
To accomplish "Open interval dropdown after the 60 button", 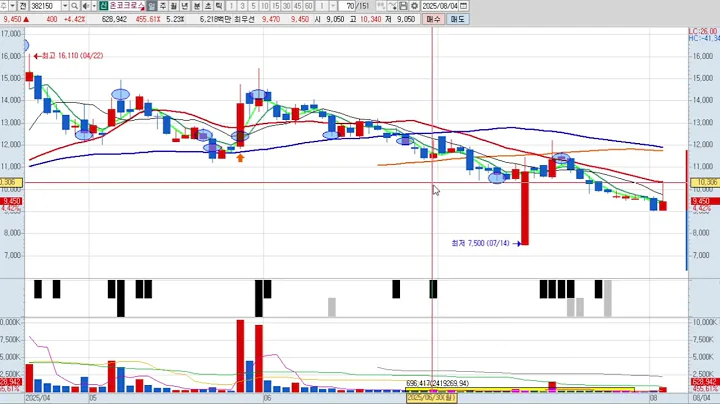I will point(333,6).
